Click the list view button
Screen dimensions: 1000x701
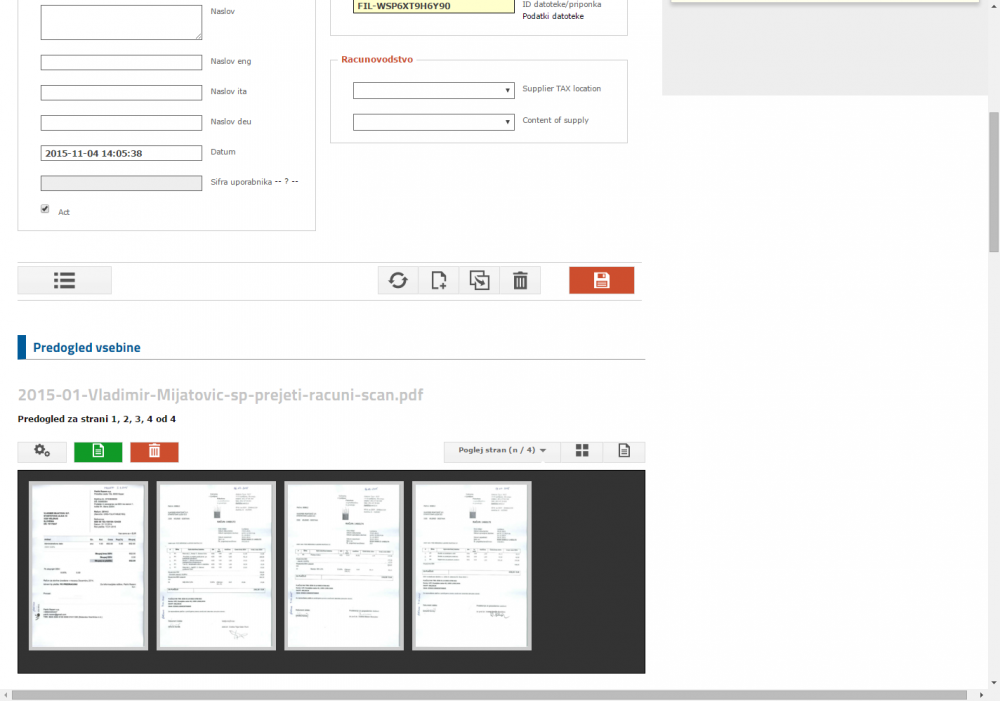coord(64,281)
